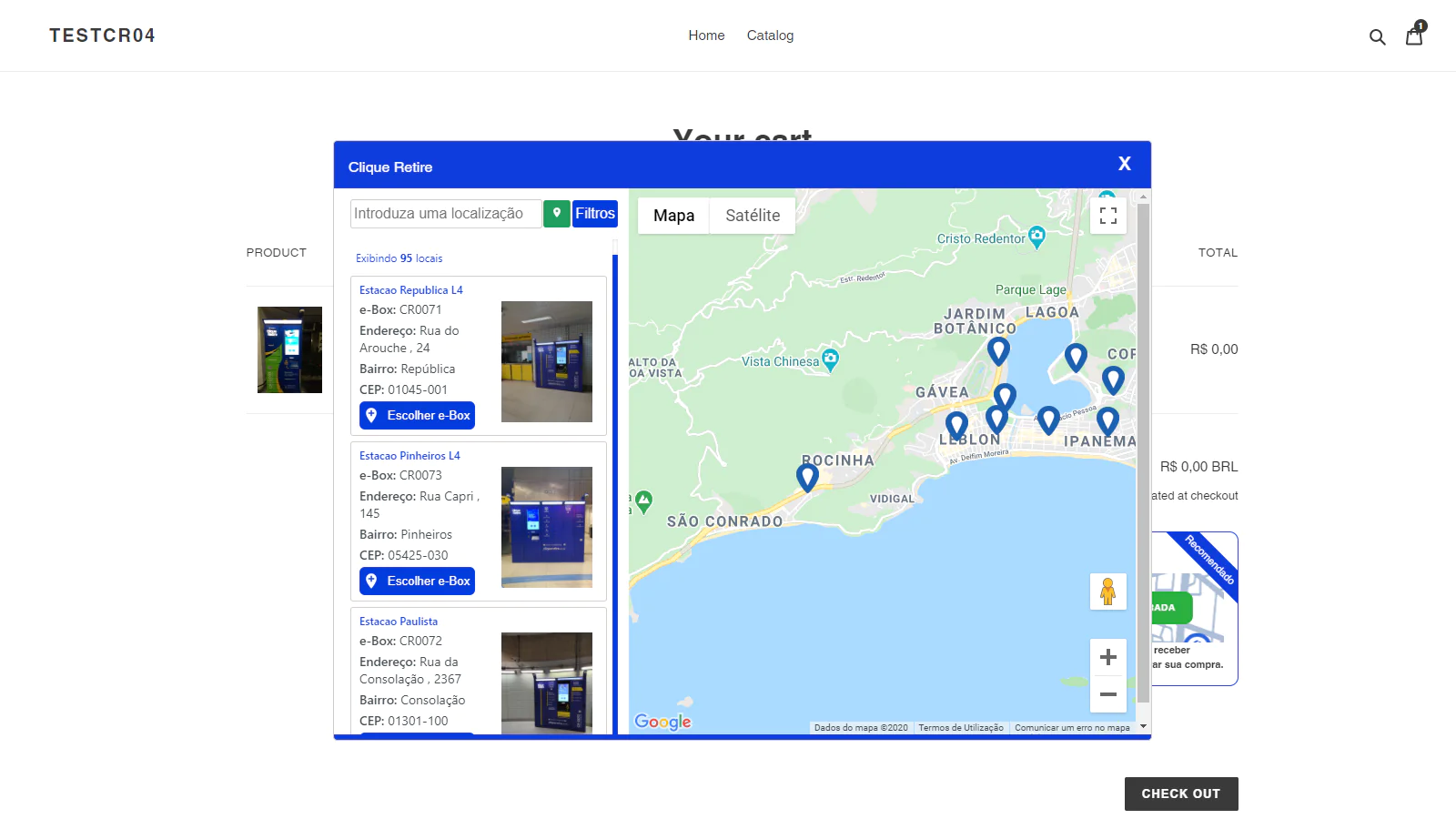Screen dimensions: 1456x819
Task: Click the scroll down arrow in dialog
Action: [x=1144, y=727]
